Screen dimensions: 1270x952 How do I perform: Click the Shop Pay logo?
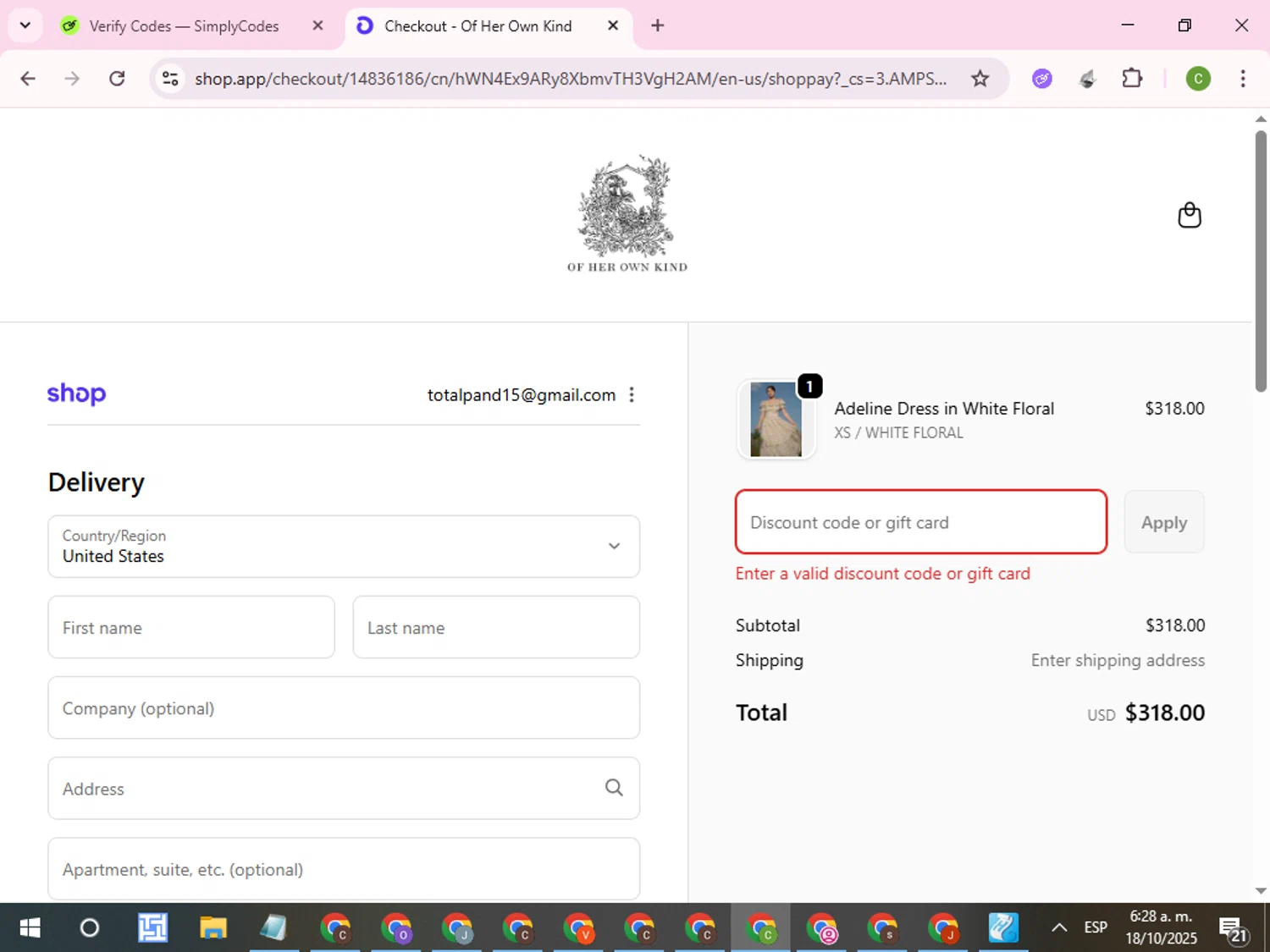pos(76,393)
